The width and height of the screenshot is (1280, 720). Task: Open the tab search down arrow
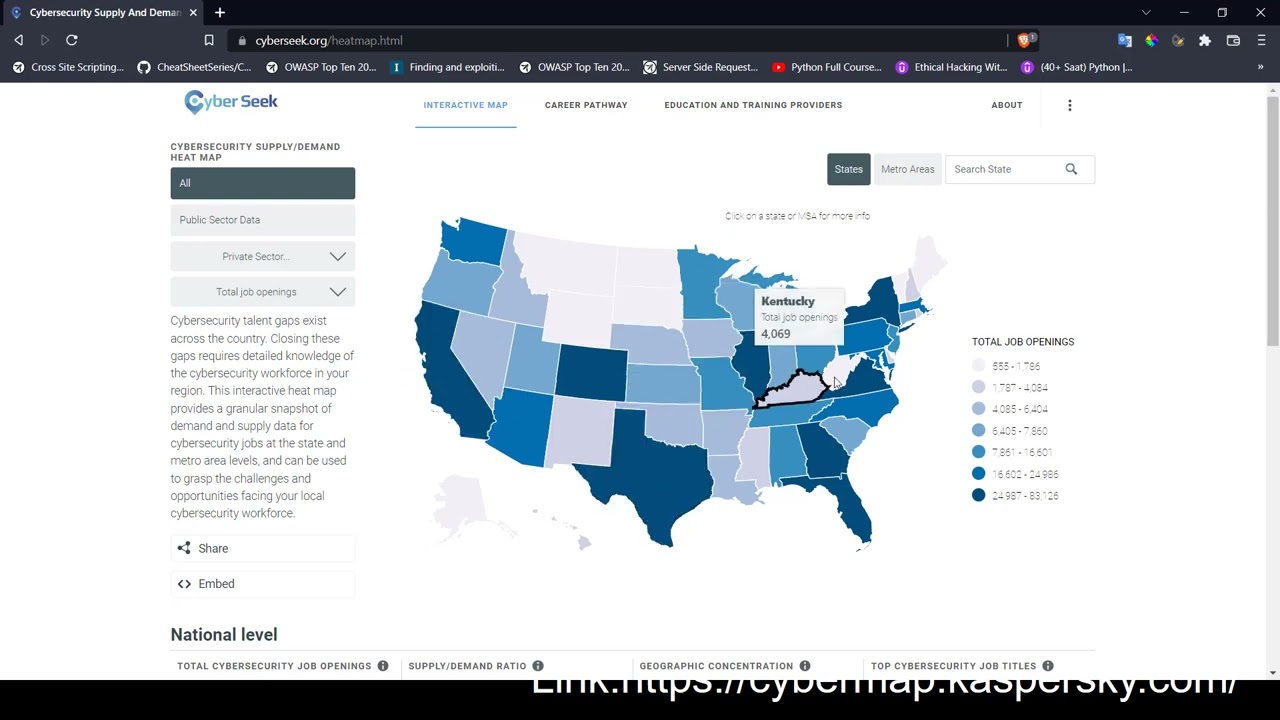[x=1146, y=12]
